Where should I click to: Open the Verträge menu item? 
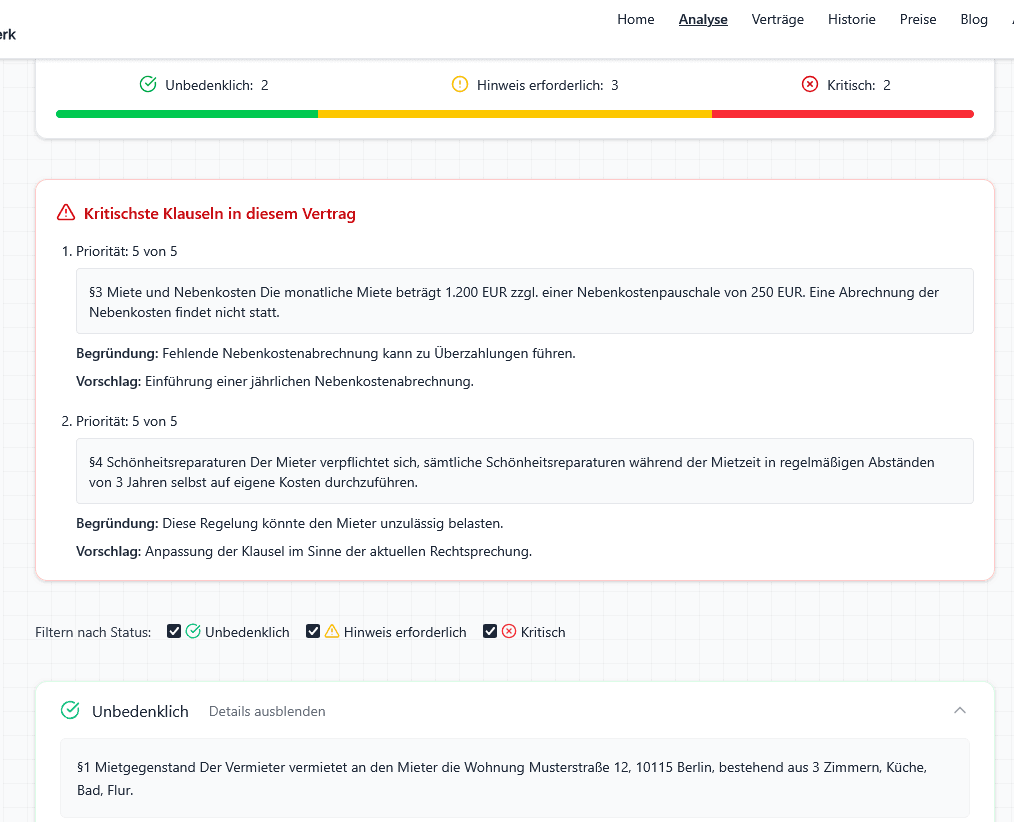click(777, 20)
